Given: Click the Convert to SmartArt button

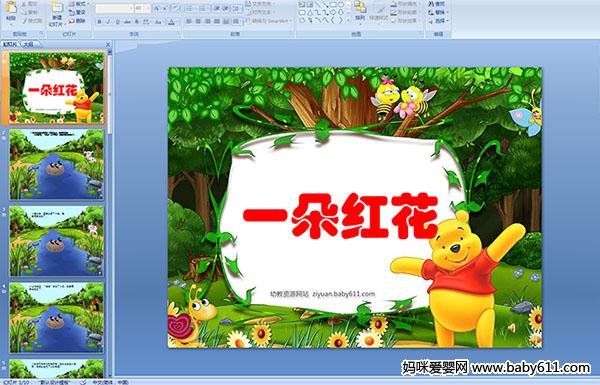Looking at the screenshot, I should pos(269,21).
